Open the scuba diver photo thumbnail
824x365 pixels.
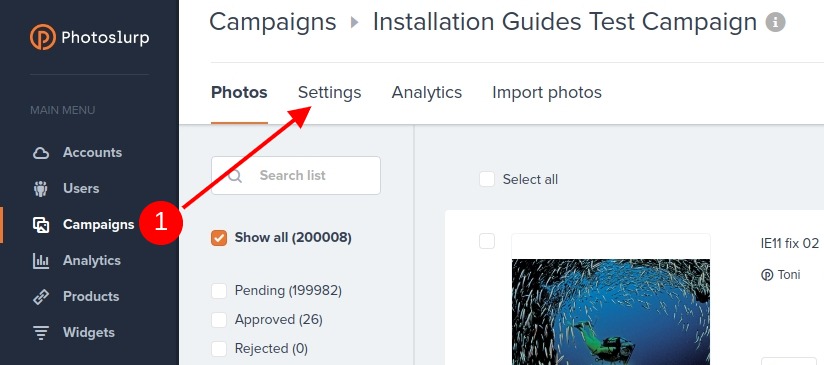point(611,312)
